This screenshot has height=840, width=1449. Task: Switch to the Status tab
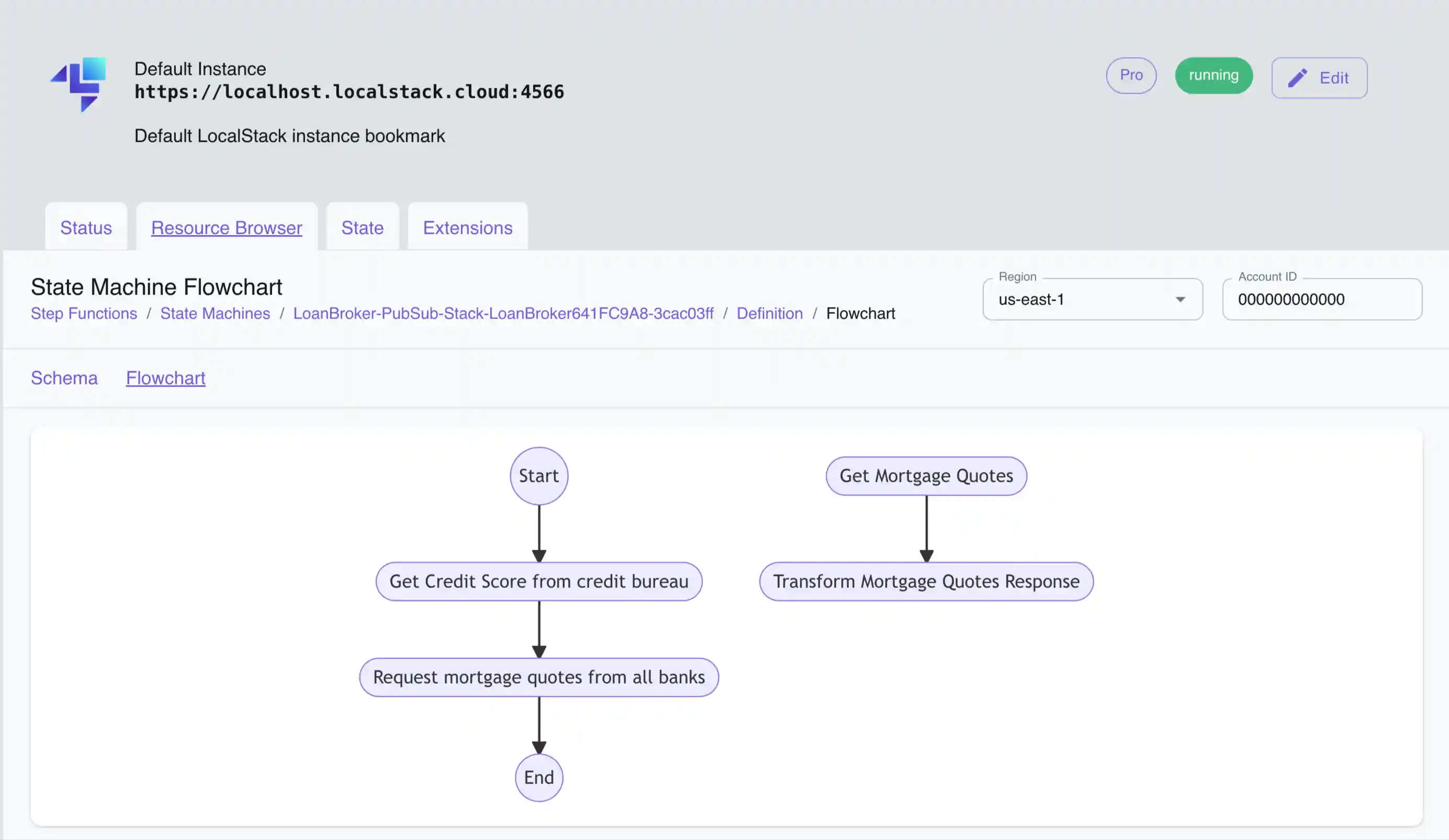86,228
